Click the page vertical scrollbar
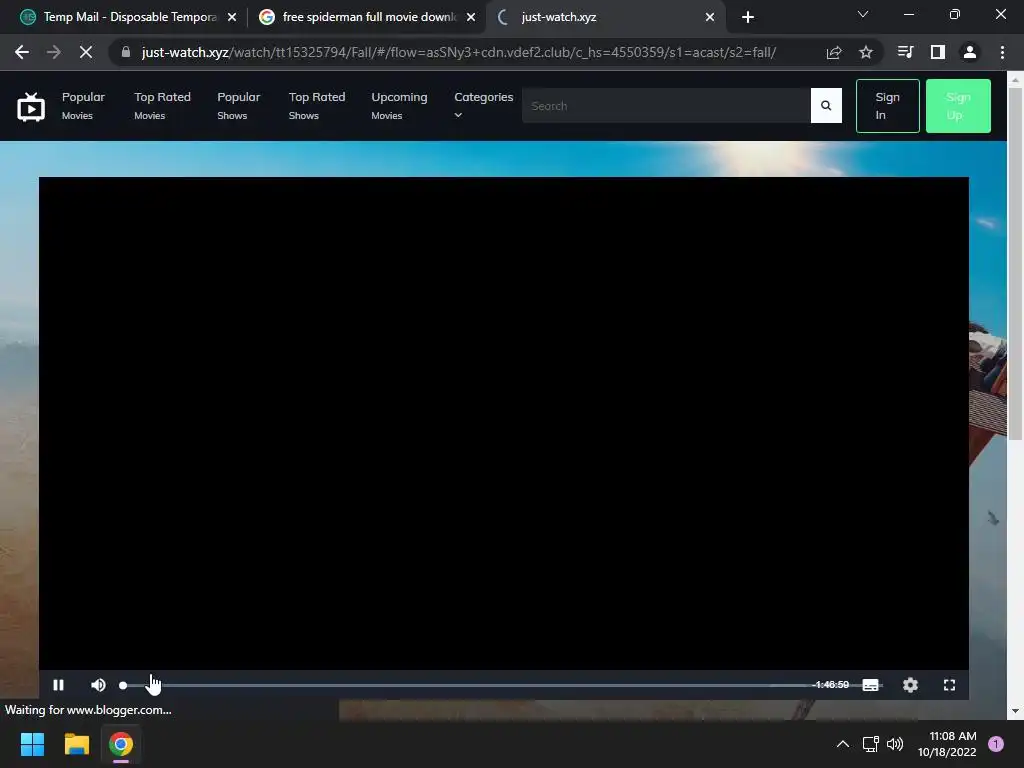The height and width of the screenshot is (768, 1024). (1016, 264)
